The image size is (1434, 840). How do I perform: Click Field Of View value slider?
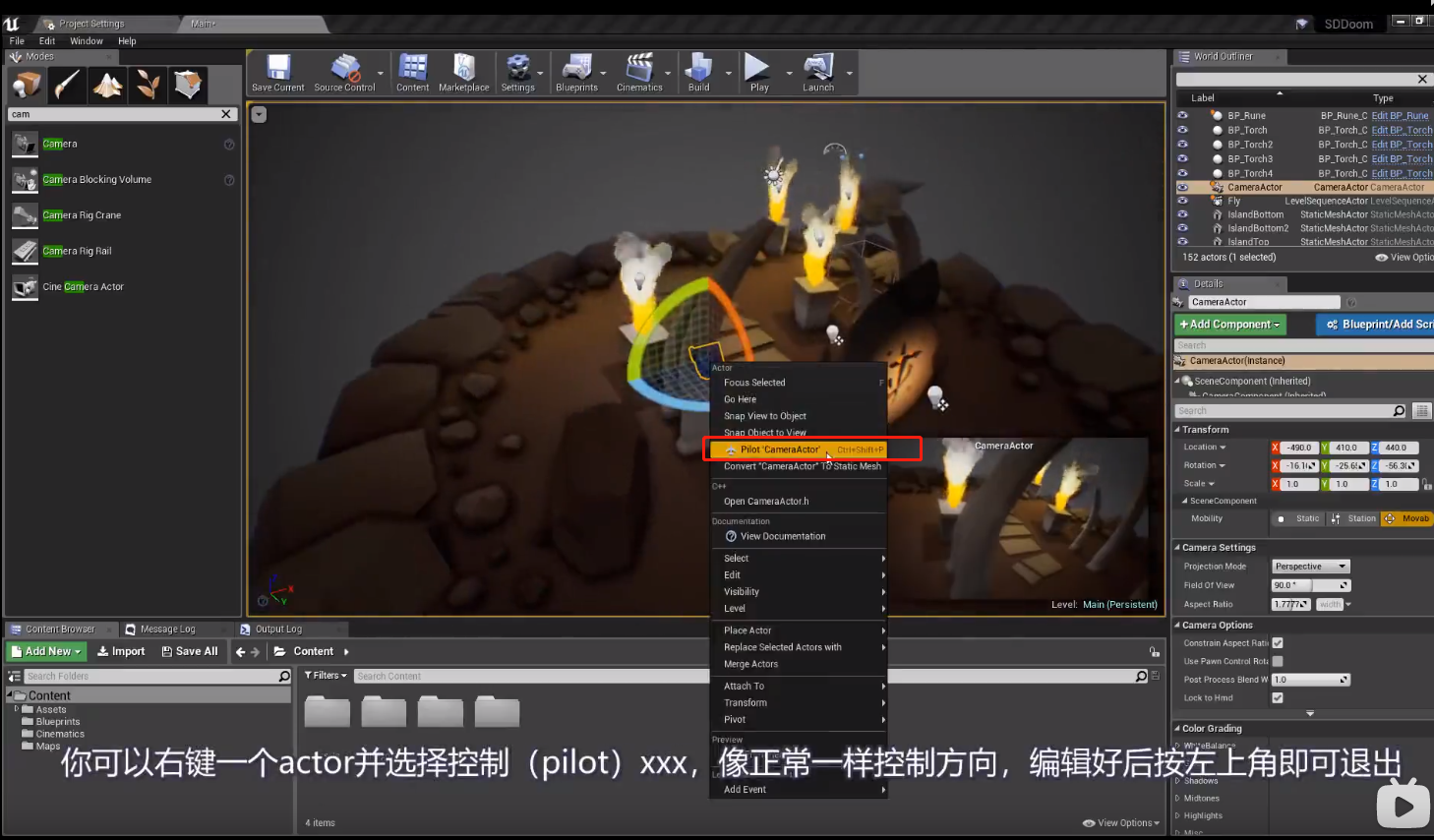click(1311, 585)
